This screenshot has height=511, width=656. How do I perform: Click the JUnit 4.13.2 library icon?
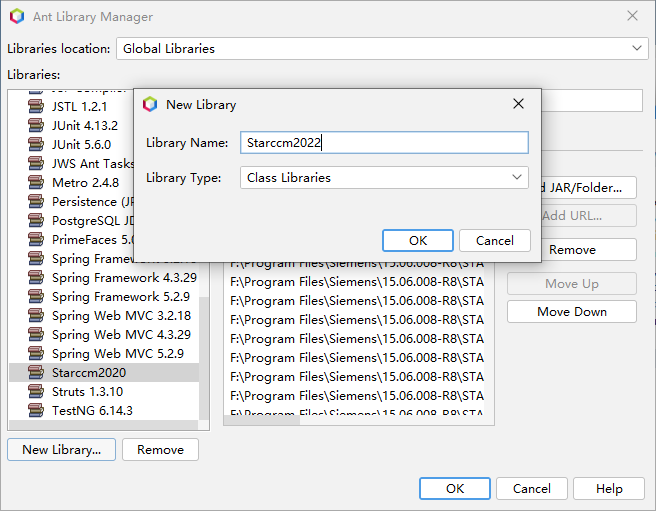pos(36,125)
